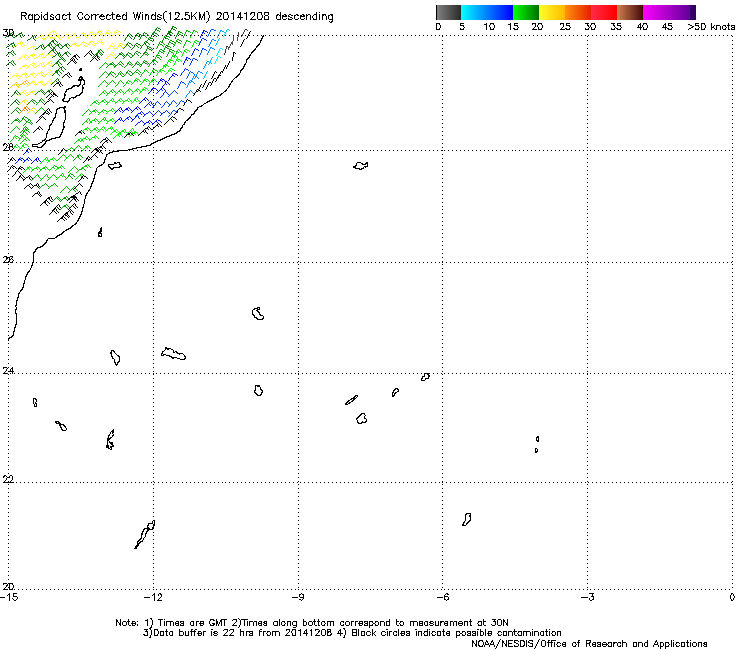
Task: Click the legend label '45' under color bar
Action: (x=667, y=27)
